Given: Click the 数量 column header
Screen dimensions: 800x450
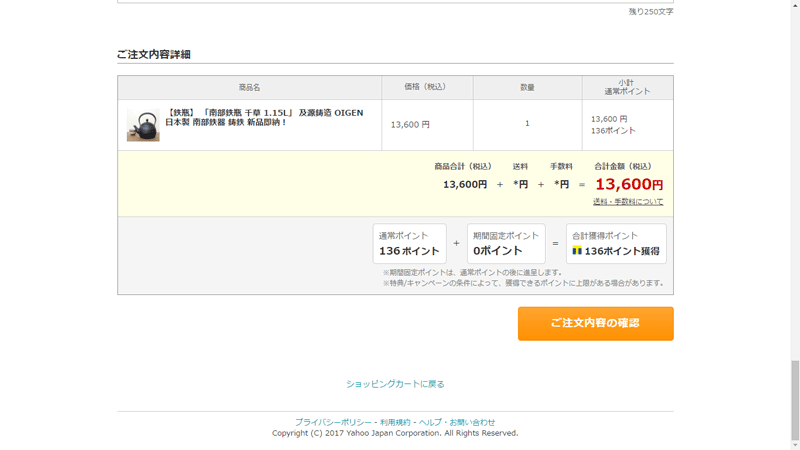Looking at the screenshot, I should click(527, 88).
